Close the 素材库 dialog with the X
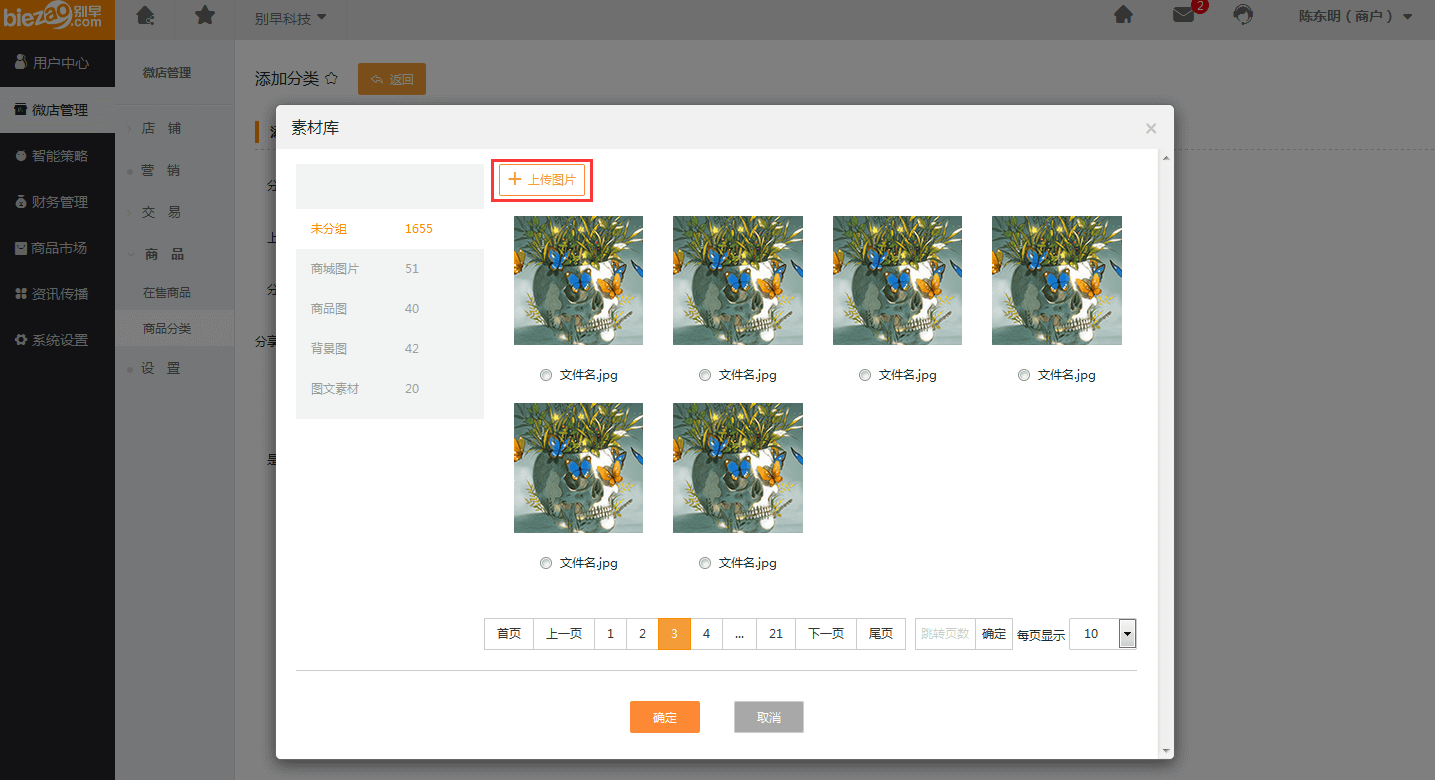The height and width of the screenshot is (780, 1435). 1151,128
